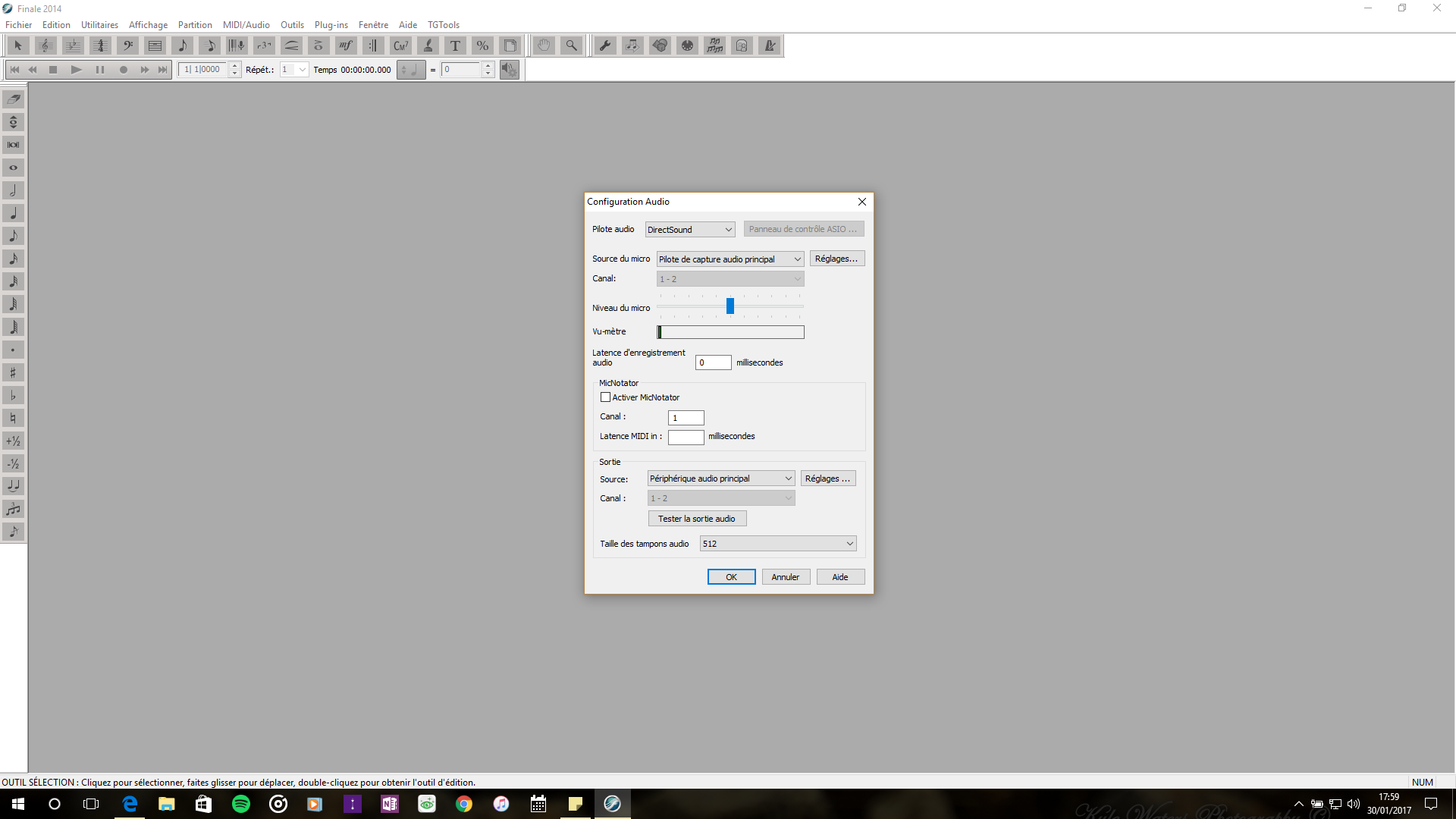Open the Plug-ins menu
This screenshot has height=819, width=1456.
[x=331, y=25]
